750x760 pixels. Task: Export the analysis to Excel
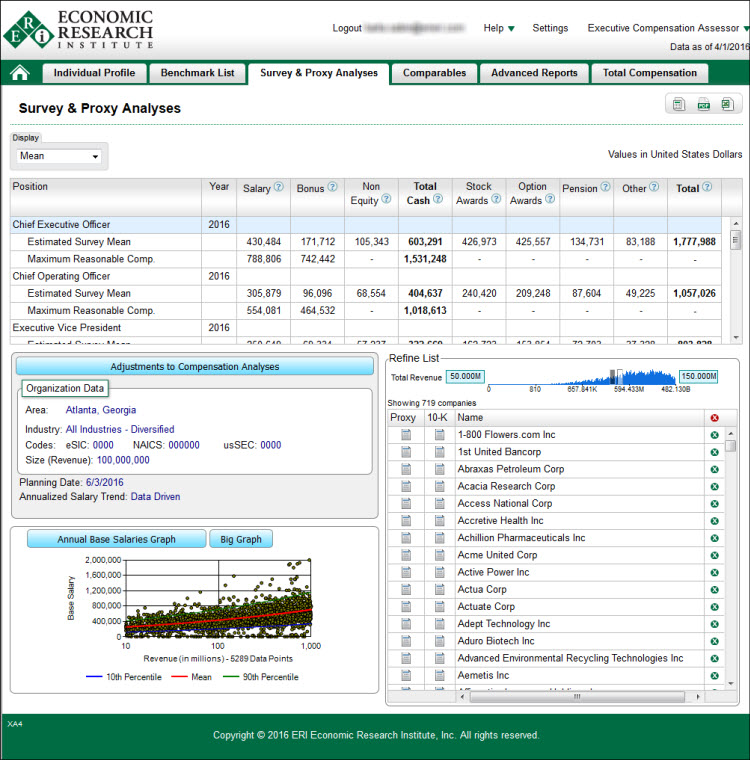pyautogui.click(x=727, y=104)
